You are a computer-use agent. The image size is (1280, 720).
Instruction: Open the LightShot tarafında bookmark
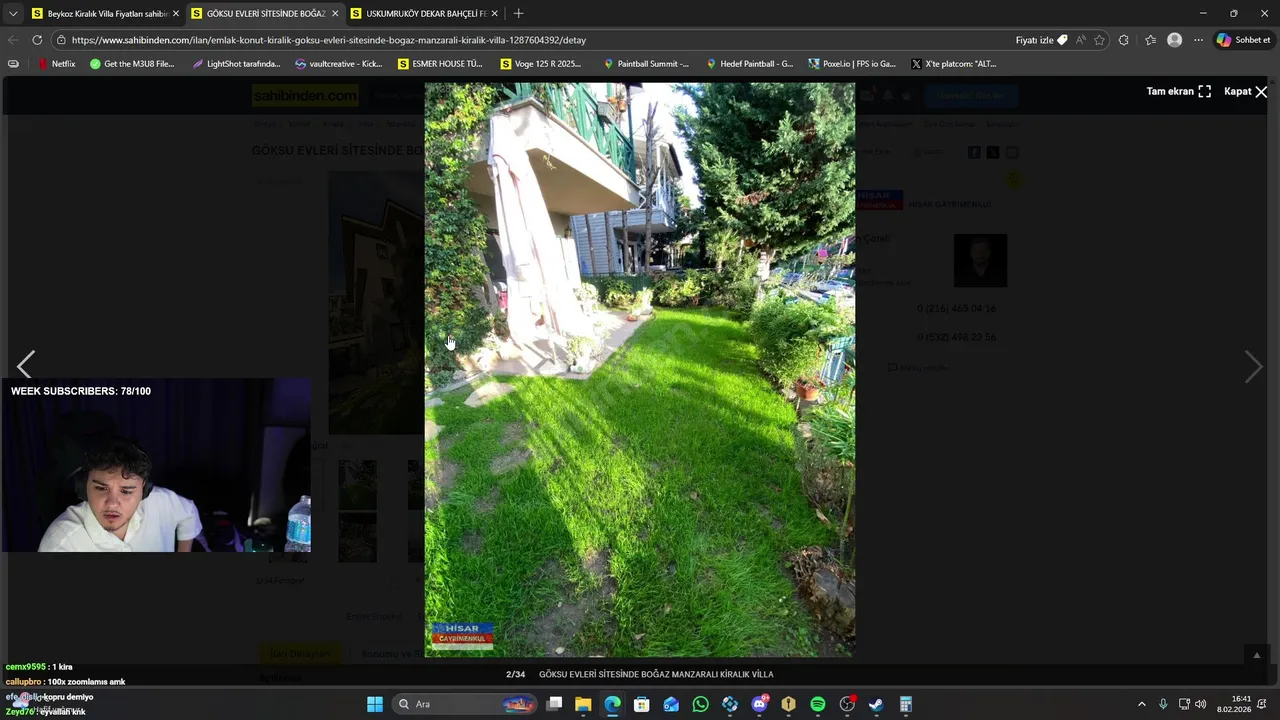point(236,64)
